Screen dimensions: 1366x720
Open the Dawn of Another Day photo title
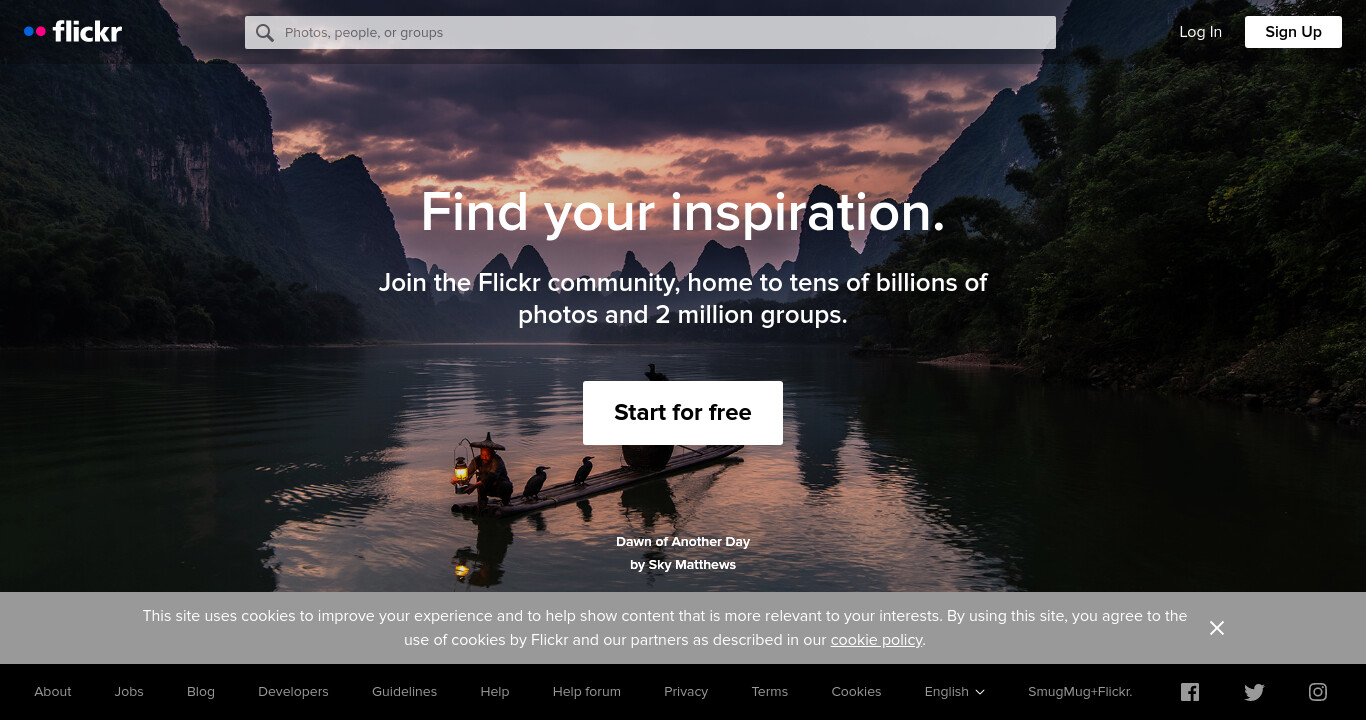[683, 542]
